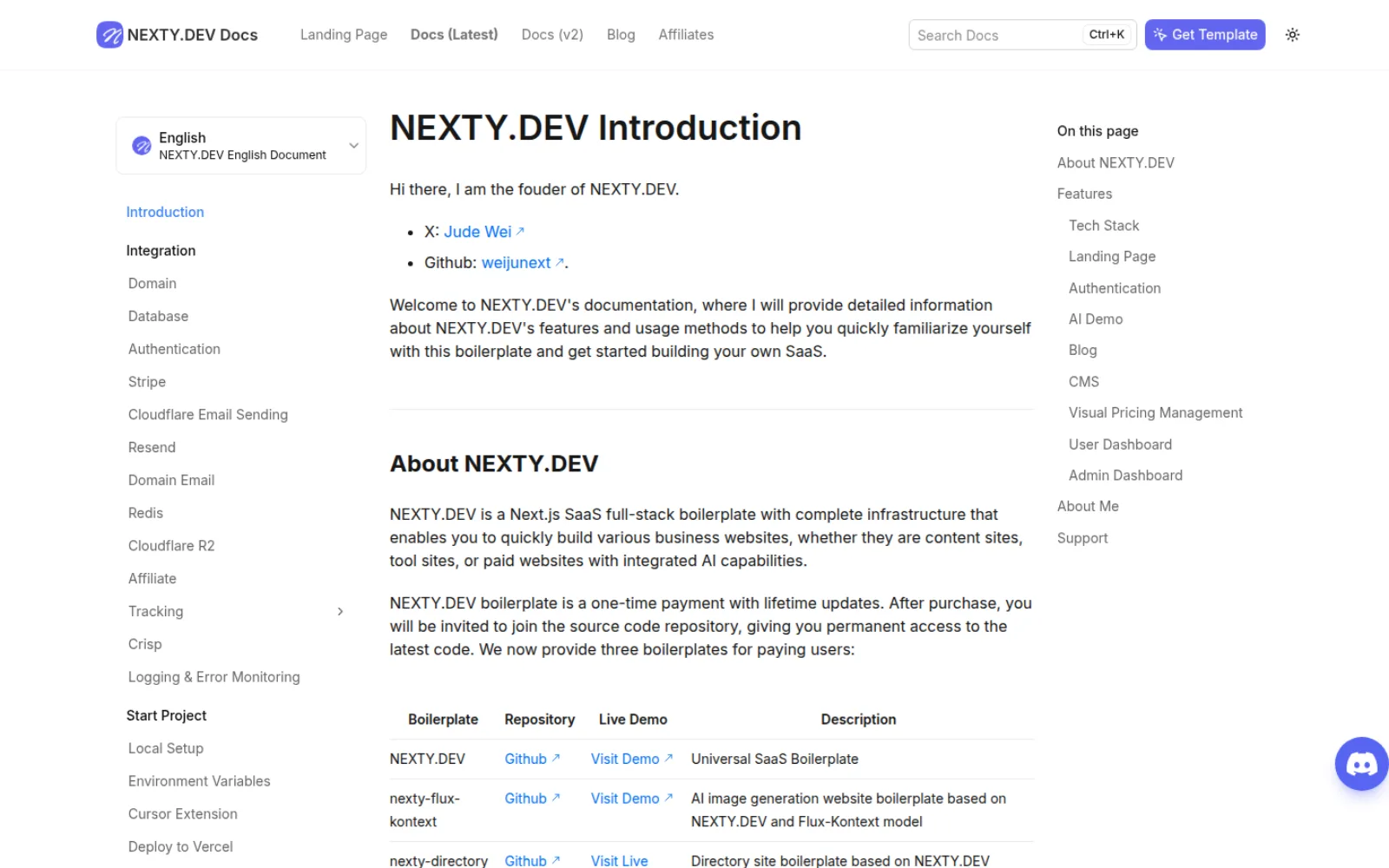Screen dimensions: 1389x868
Task: Open Affiliate sidebar page
Action: tap(152, 579)
